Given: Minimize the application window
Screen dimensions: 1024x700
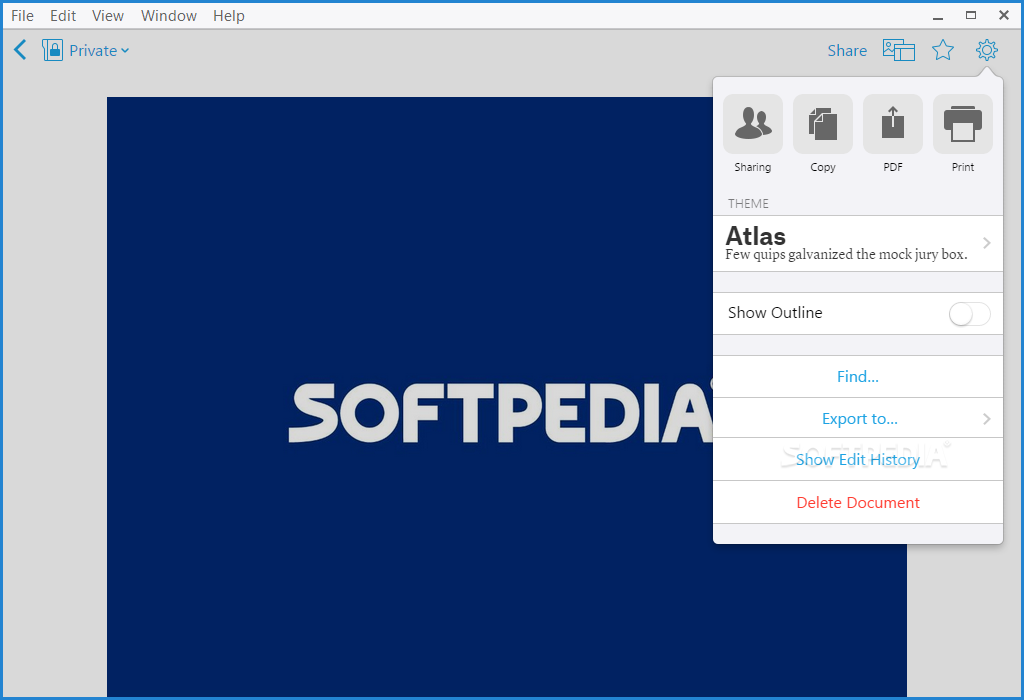Looking at the screenshot, I should 938,16.
